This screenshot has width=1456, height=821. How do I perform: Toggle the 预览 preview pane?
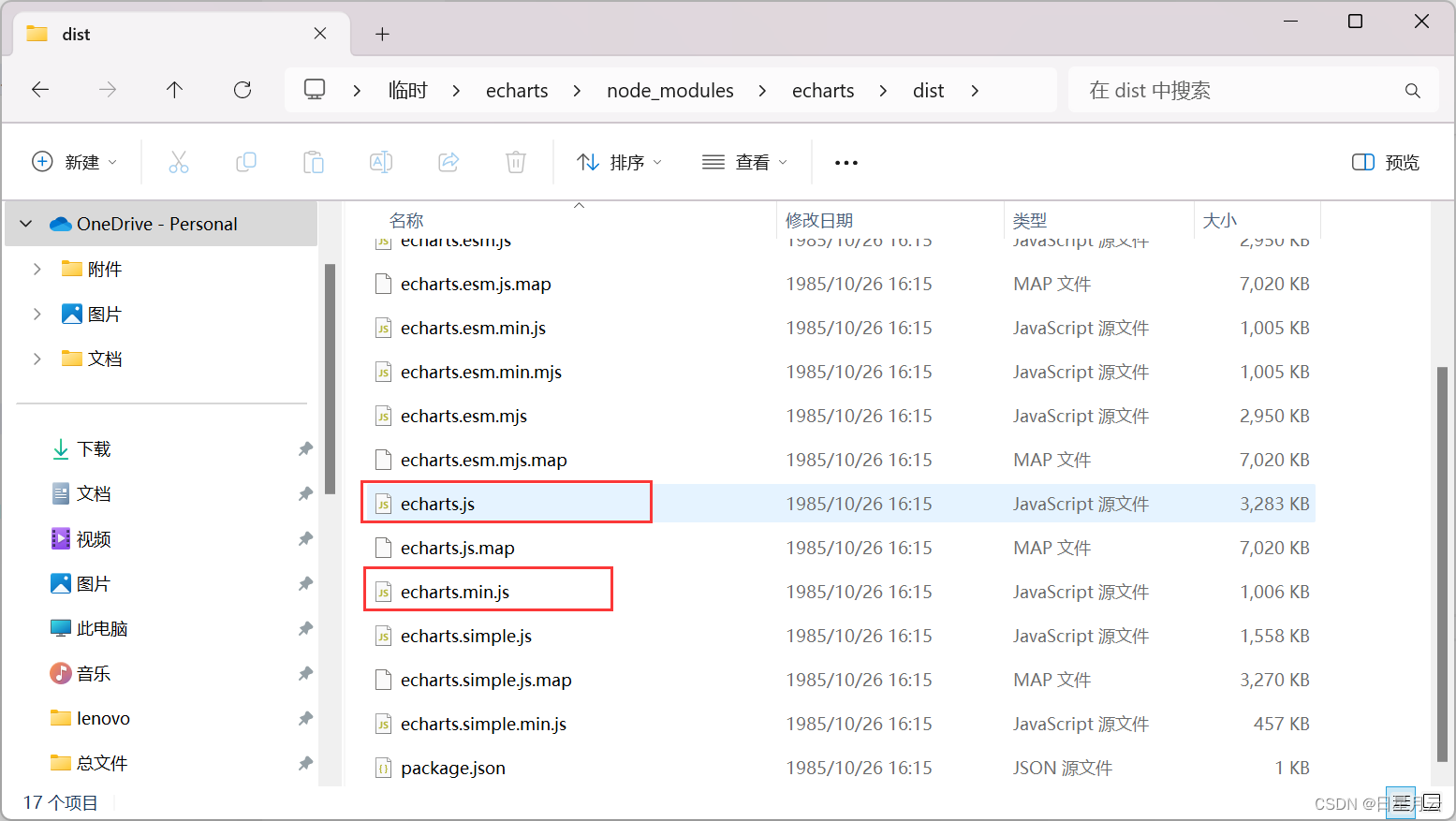click(1386, 163)
